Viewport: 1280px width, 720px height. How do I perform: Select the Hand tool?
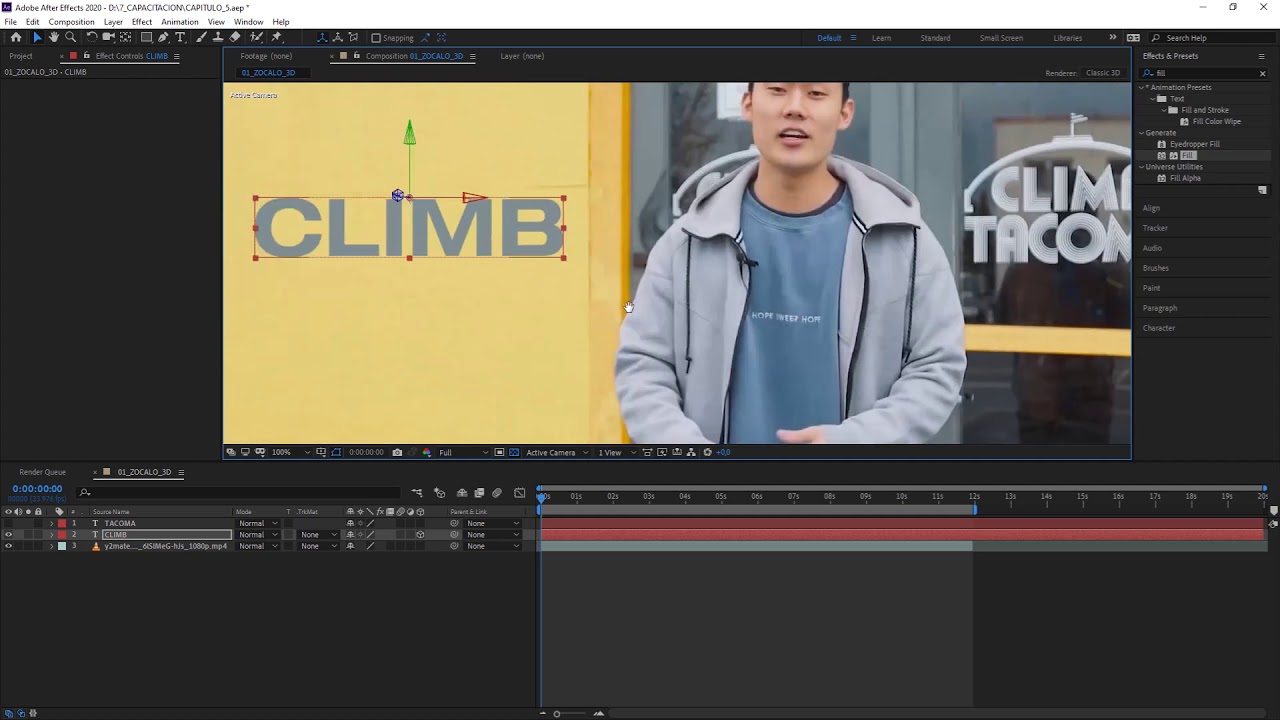click(54, 37)
